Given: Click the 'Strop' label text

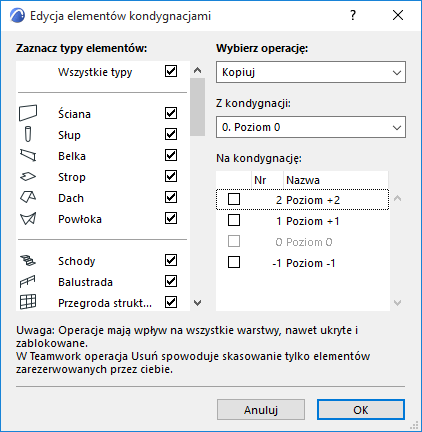Looking at the screenshot, I should point(72,177).
